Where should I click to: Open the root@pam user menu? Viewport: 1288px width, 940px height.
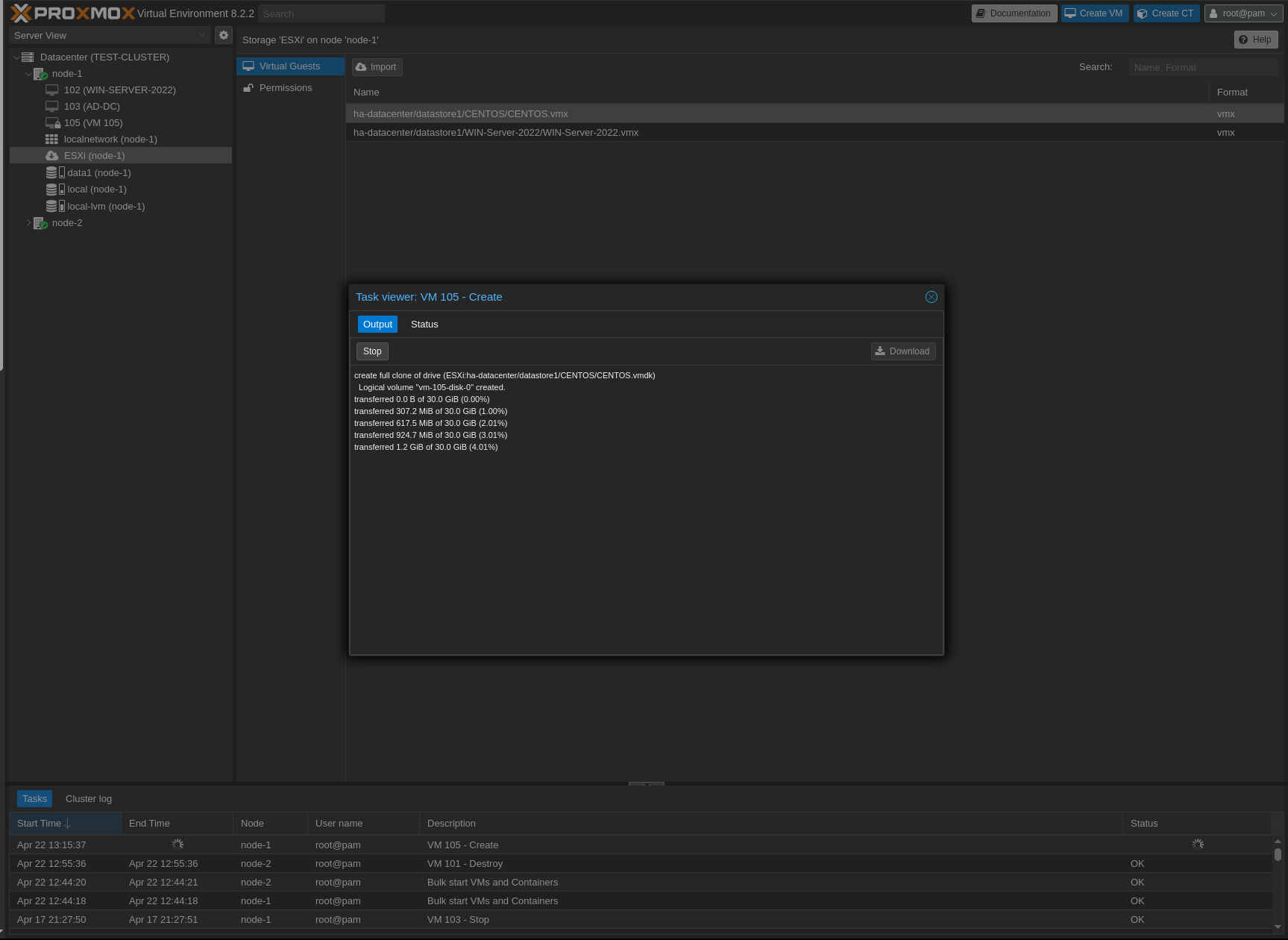pyautogui.click(x=1242, y=13)
